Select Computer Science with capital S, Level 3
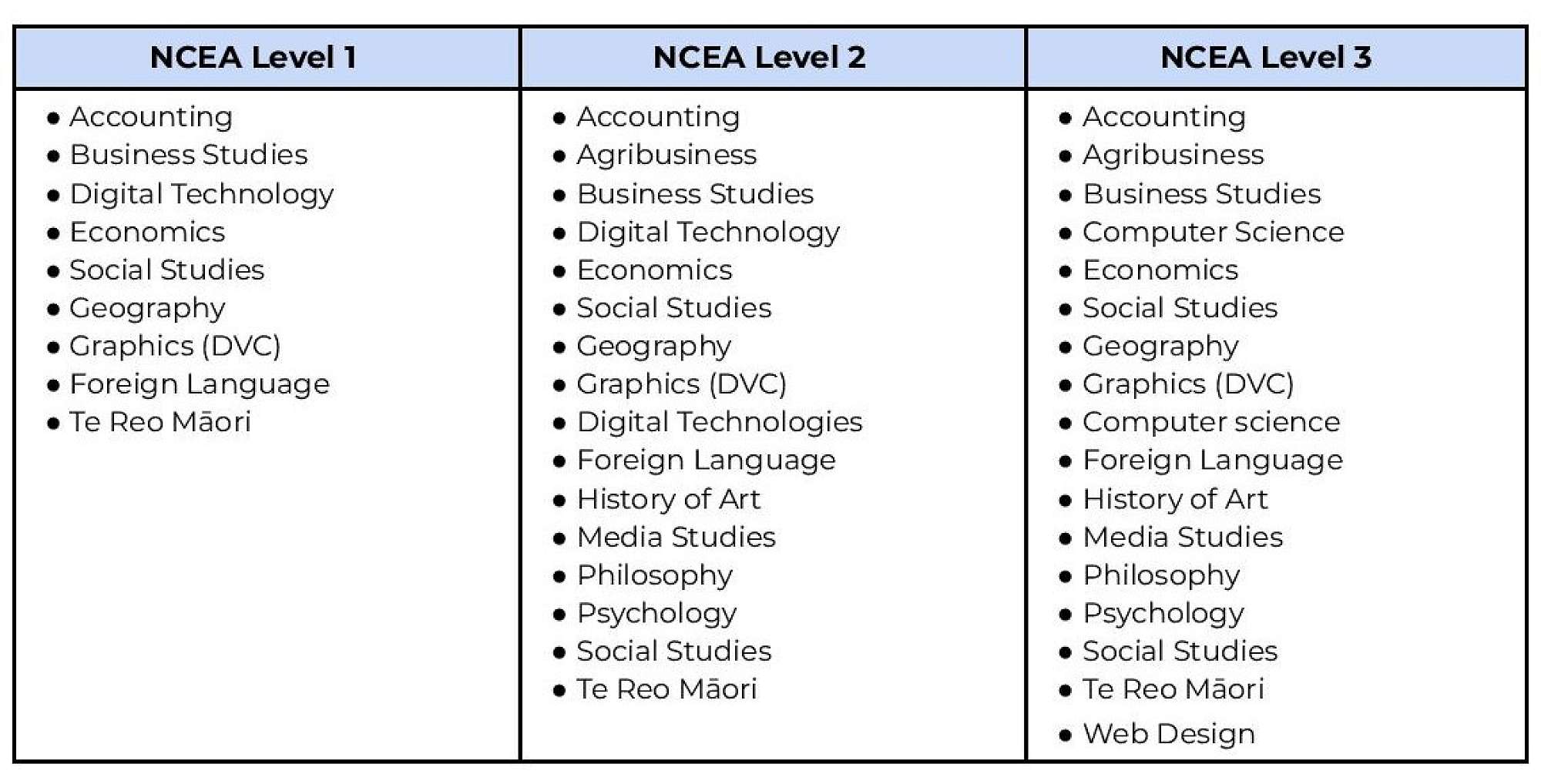1541x784 pixels. [x=1213, y=232]
